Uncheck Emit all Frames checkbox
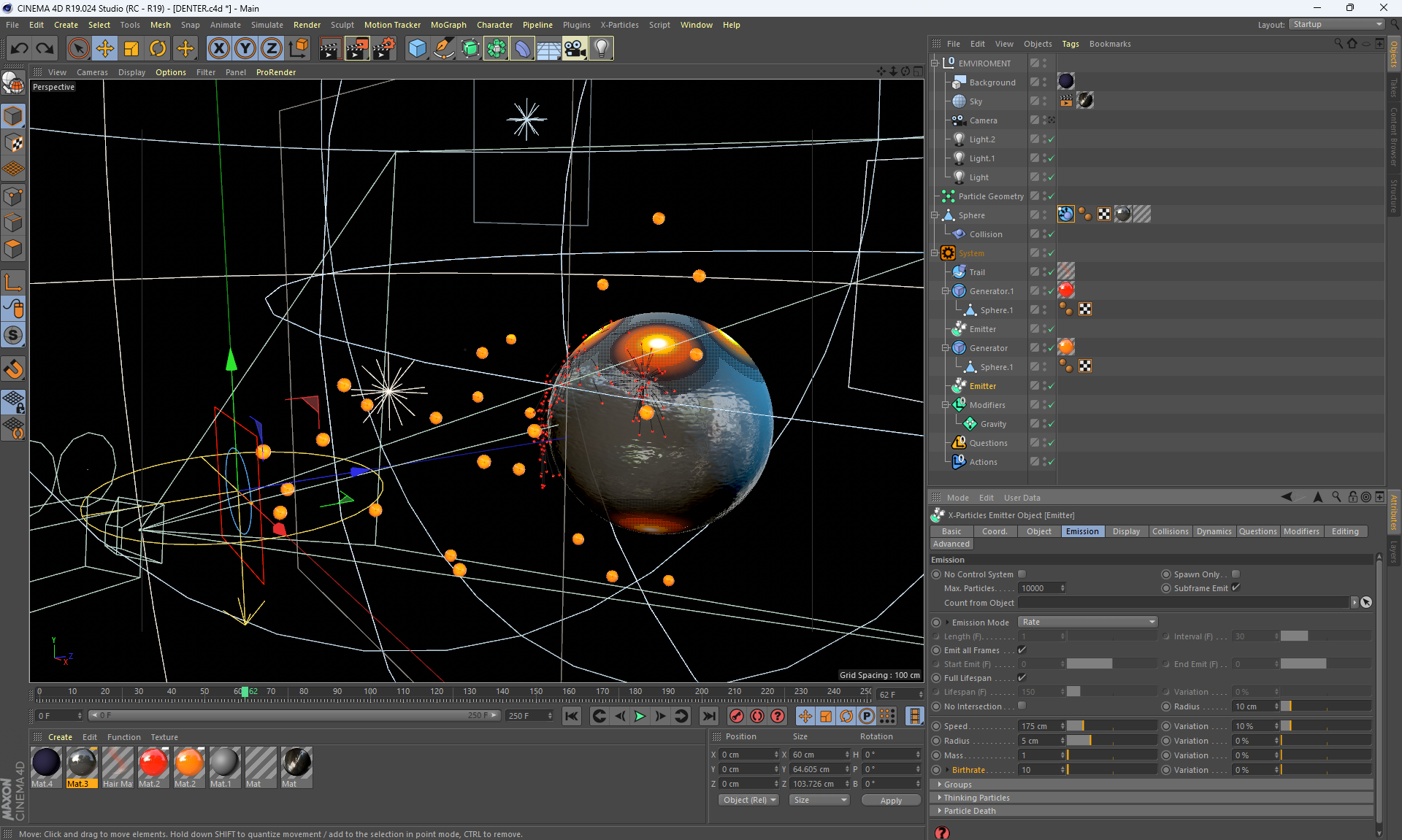The height and width of the screenshot is (840, 1402). pyautogui.click(x=1022, y=650)
